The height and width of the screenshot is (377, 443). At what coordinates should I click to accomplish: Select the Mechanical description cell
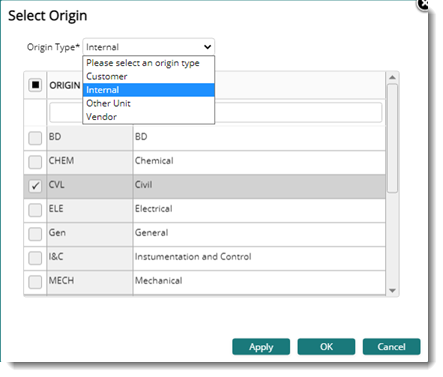click(259, 282)
